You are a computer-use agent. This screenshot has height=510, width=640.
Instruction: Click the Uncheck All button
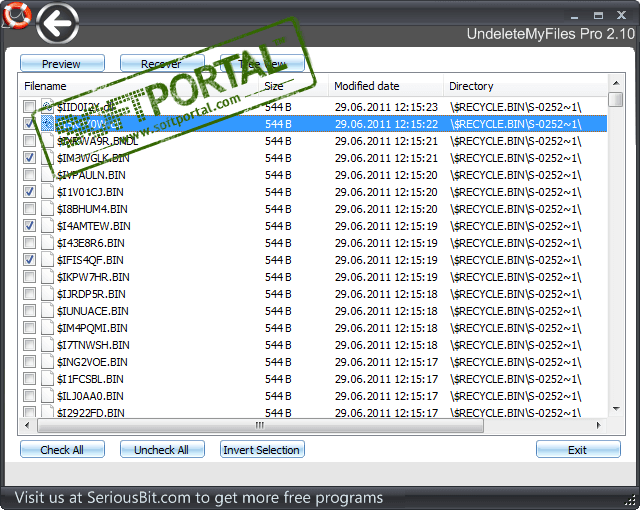click(x=162, y=450)
